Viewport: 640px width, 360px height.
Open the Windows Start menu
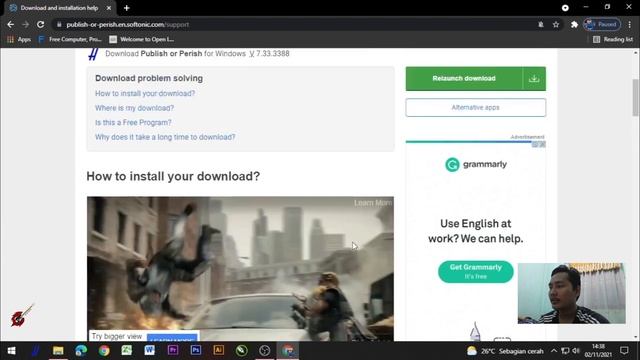pos(11,351)
